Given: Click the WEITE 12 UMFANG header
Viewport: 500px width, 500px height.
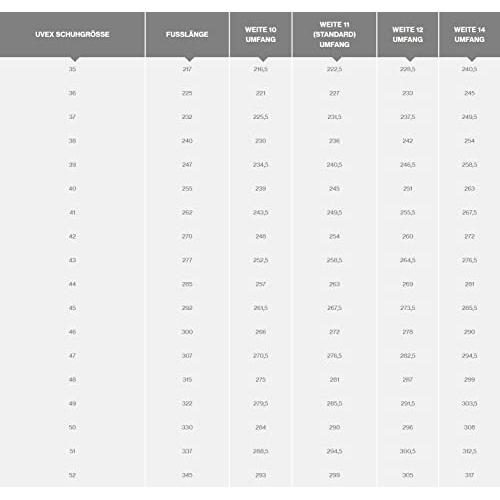Looking at the screenshot, I should pyautogui.click(x=408, y=34).
